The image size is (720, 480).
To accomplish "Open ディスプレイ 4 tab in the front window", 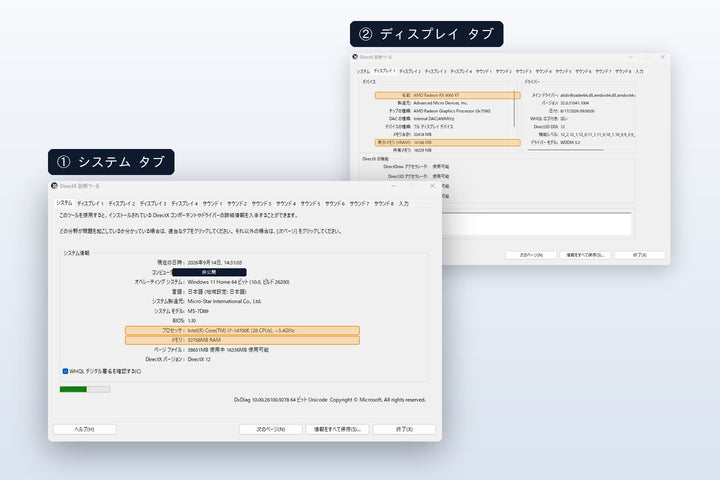I will (x=184, y=203).
